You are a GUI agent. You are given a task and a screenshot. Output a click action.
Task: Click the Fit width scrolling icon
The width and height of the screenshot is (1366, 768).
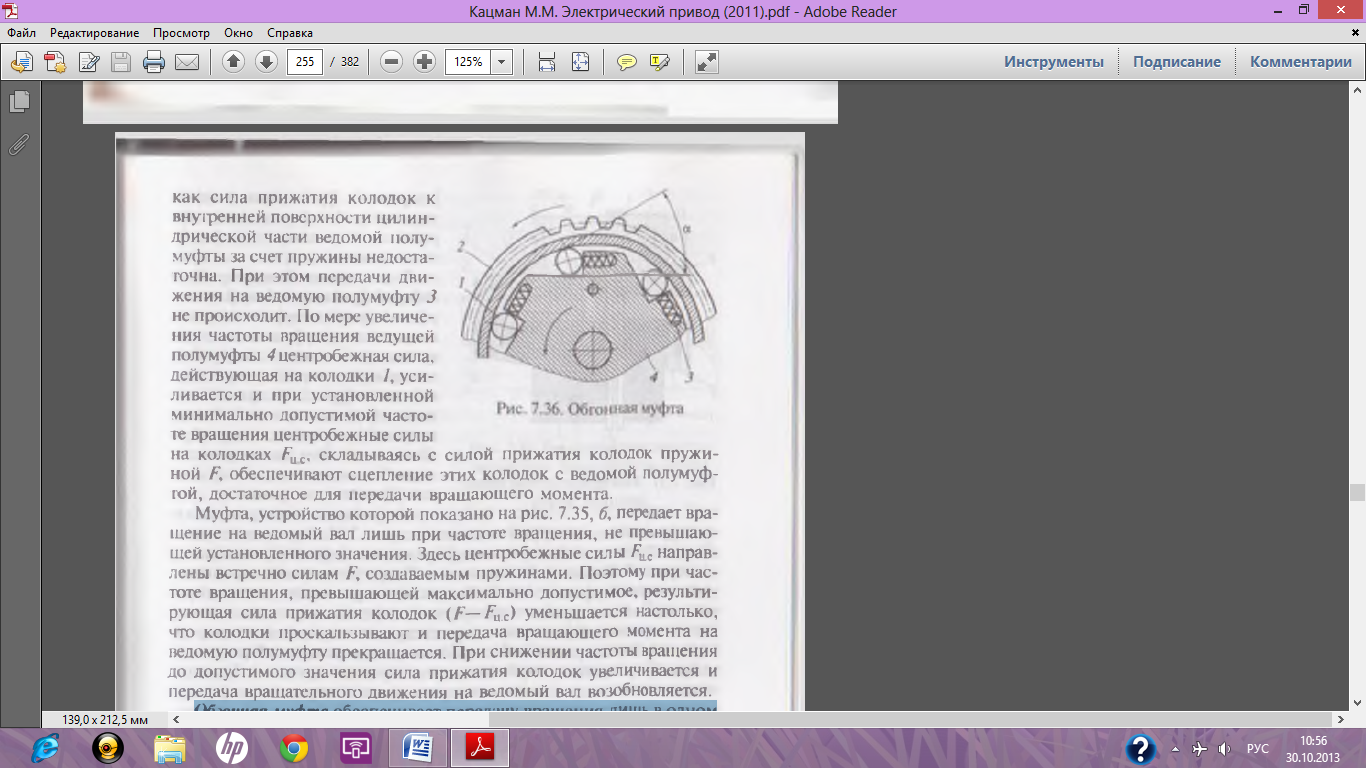pos(547,62)
